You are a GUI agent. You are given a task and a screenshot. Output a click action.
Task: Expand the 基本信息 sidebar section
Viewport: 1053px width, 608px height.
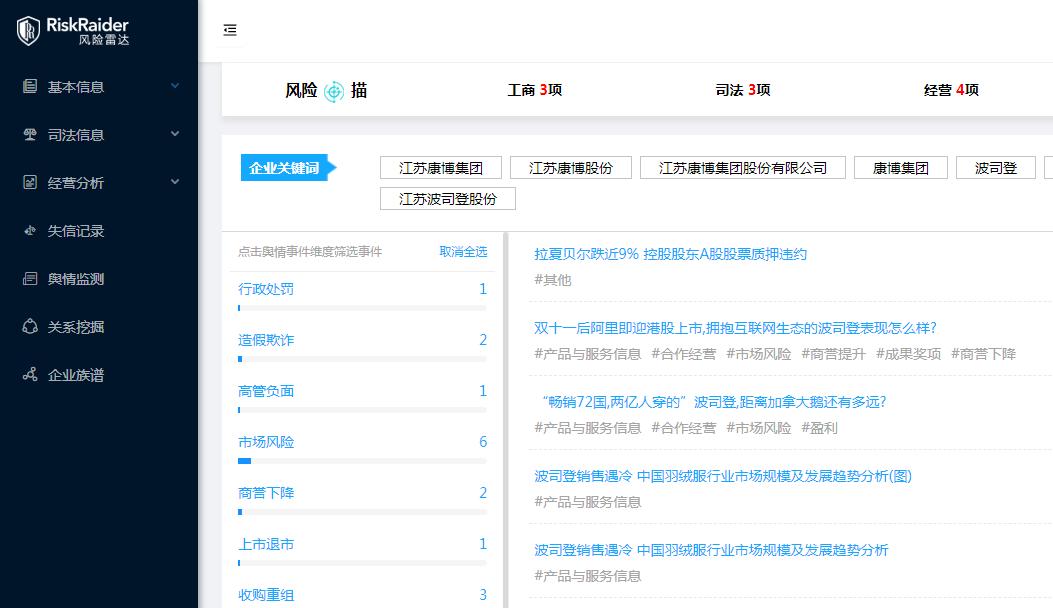[175, 86]
